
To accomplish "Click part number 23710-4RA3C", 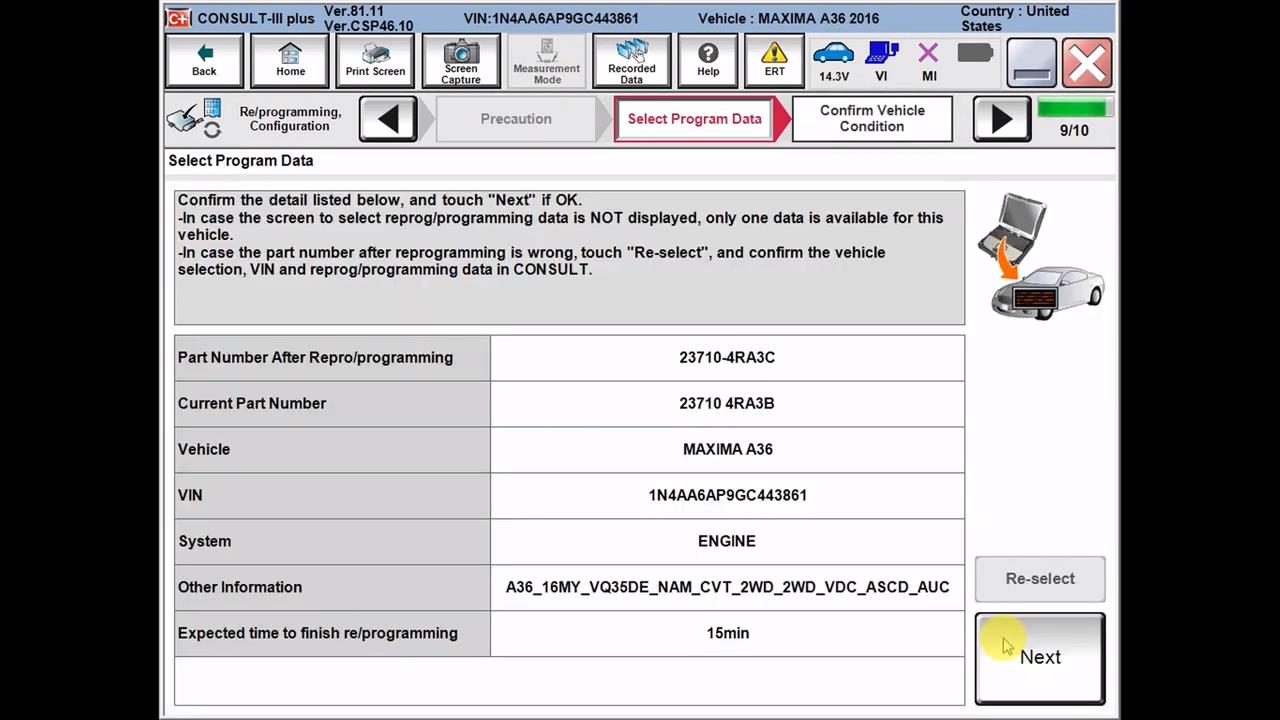I will pos(727,357).
